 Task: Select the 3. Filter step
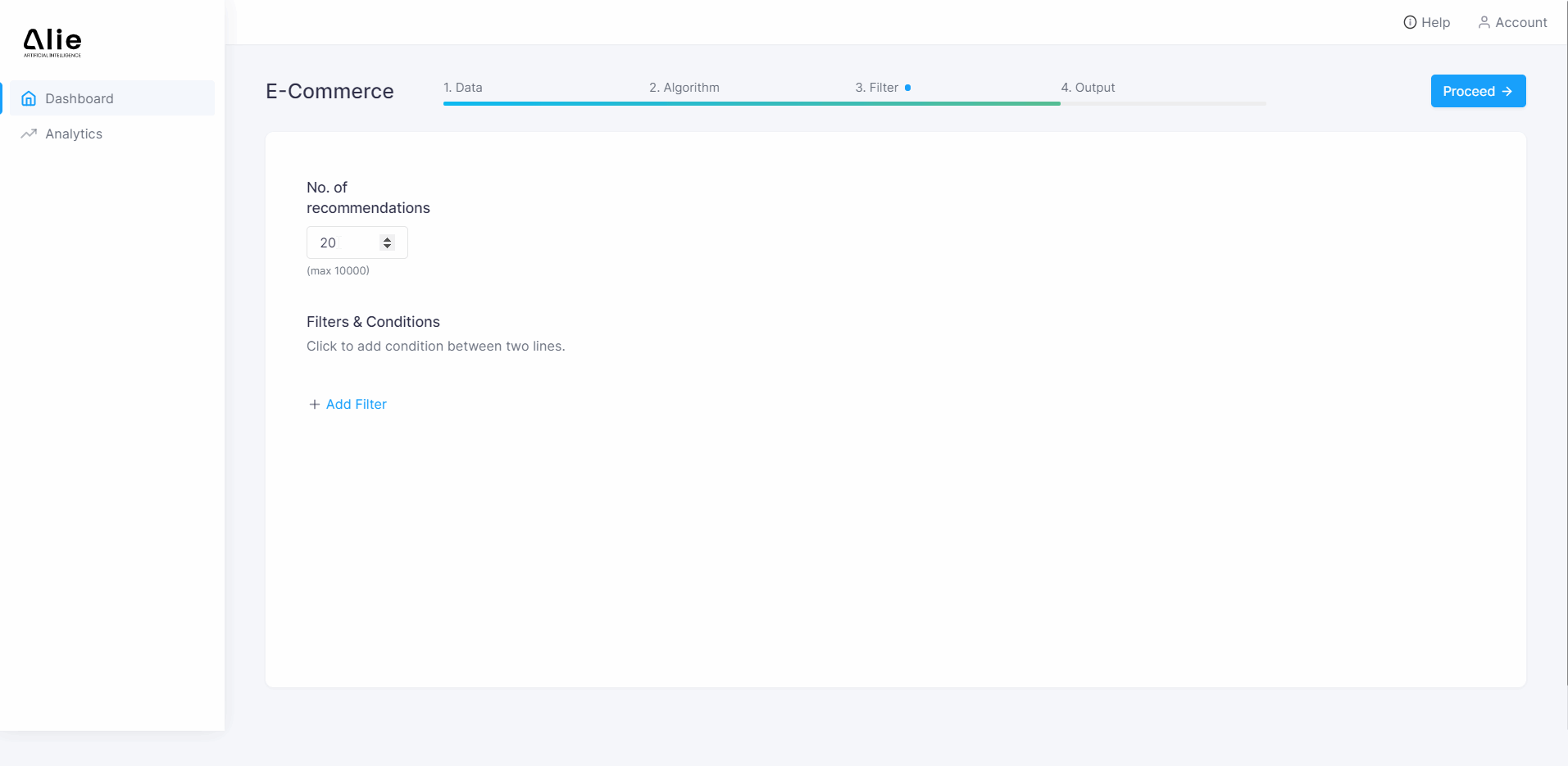pyautogui.click(x=876, y=88)
